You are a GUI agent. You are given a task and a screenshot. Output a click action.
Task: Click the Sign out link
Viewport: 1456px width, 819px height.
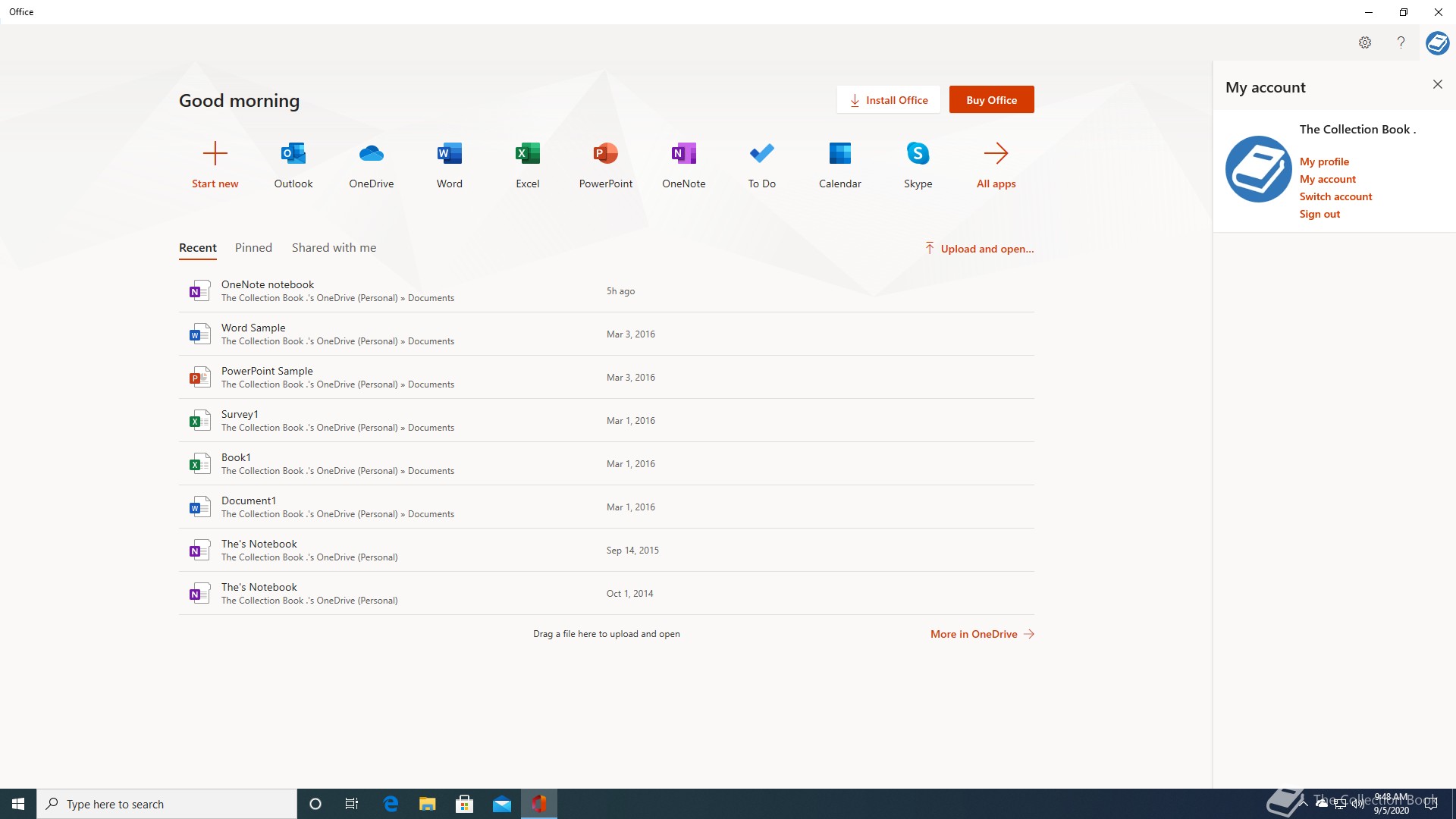[x=1319, y=214]
